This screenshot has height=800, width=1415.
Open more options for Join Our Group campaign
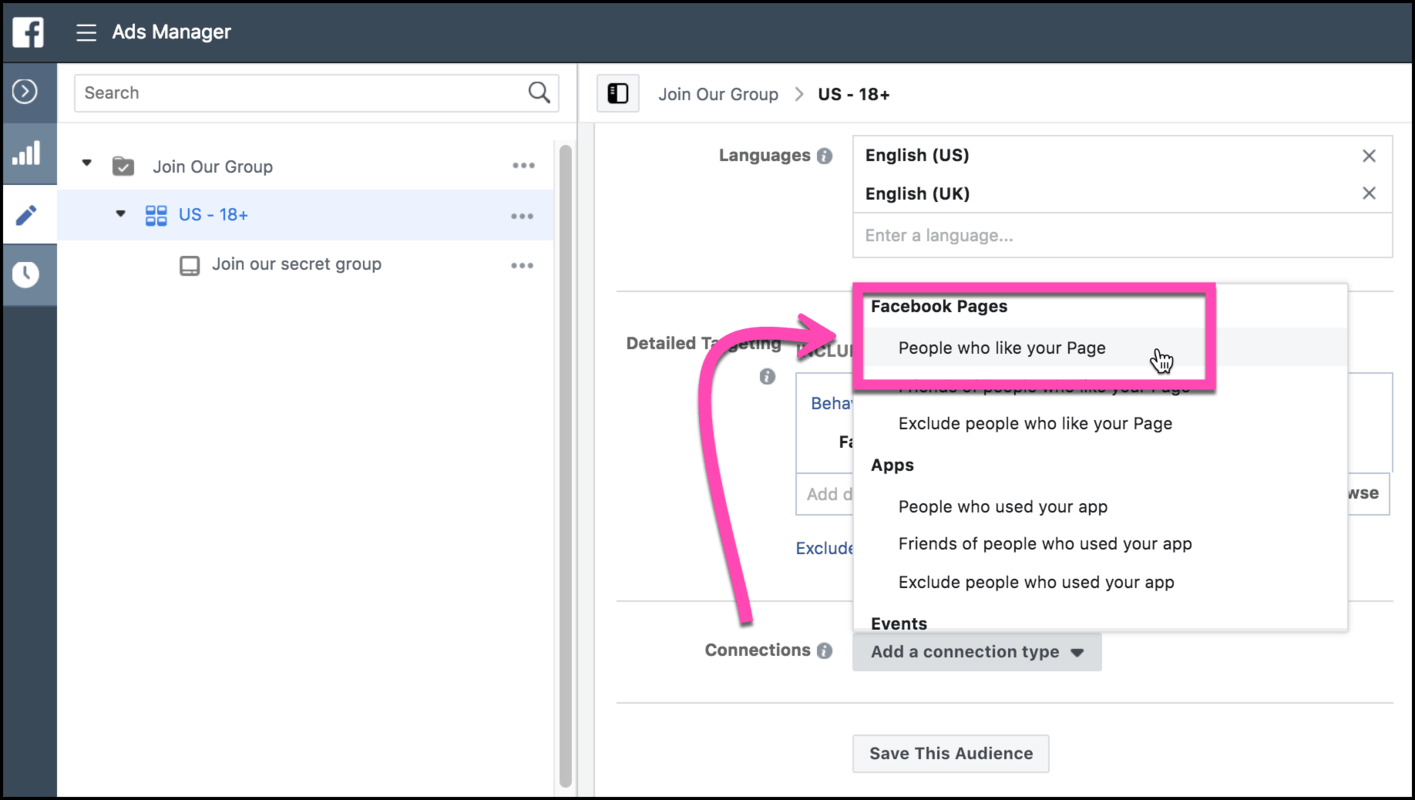tap(523, 166)
